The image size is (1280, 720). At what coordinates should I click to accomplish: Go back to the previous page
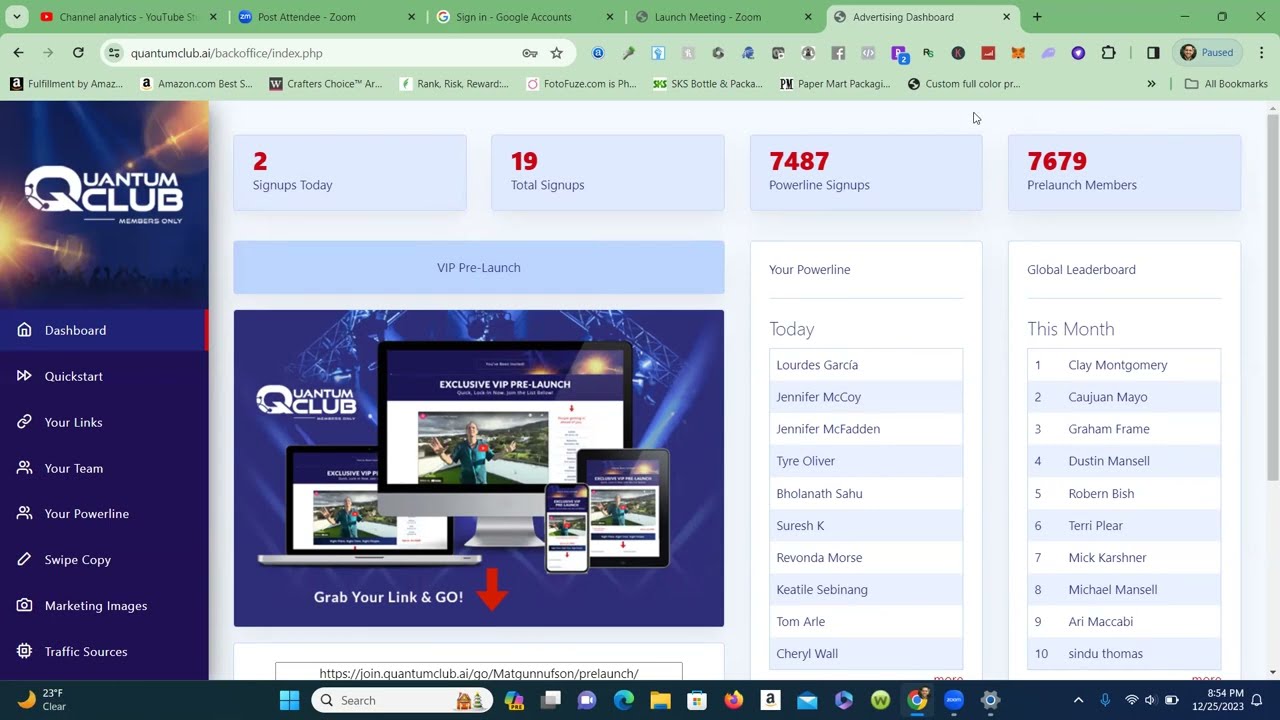coord(18,53)
